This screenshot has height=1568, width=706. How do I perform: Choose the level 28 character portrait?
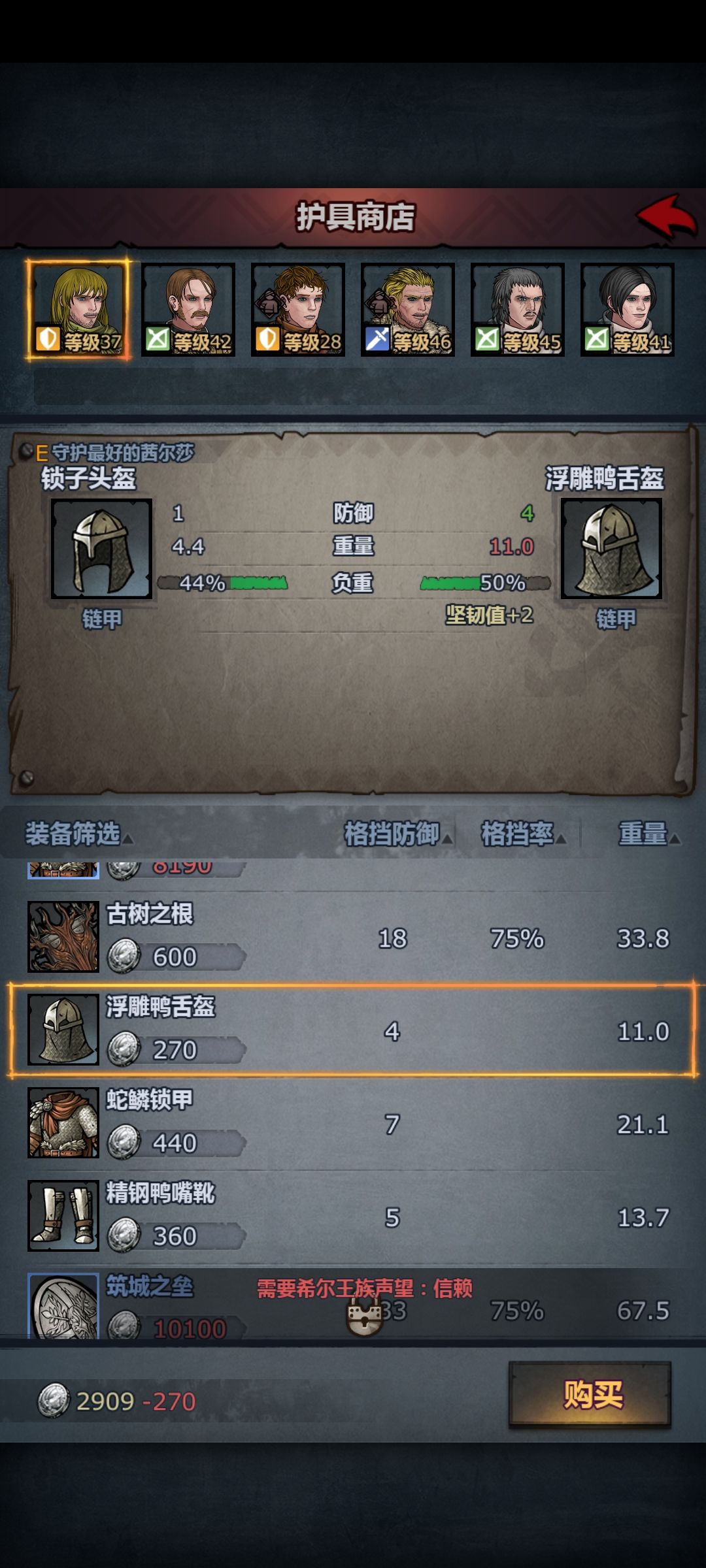[298, 309]
